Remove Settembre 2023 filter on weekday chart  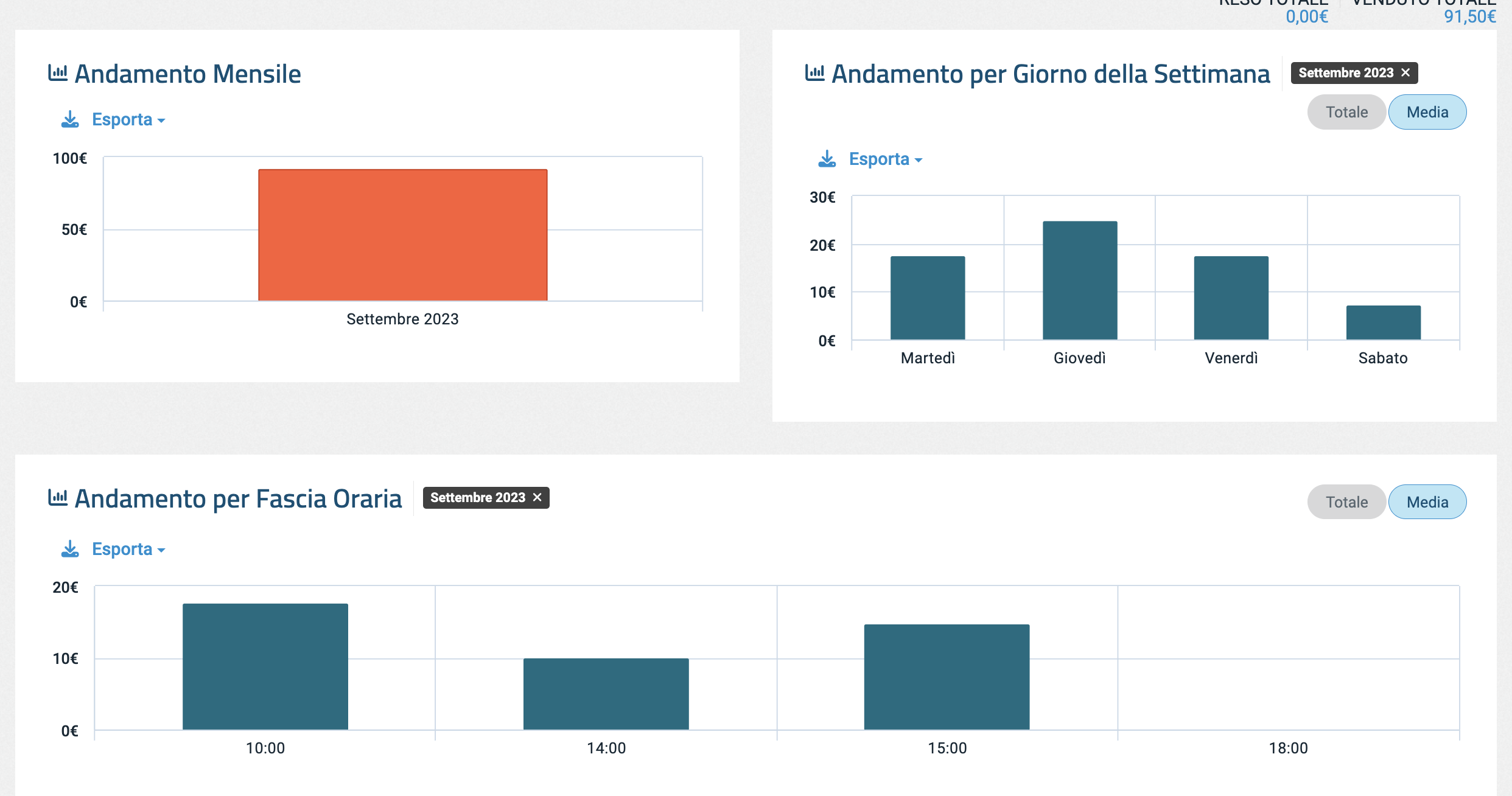tap(1405, 73)
